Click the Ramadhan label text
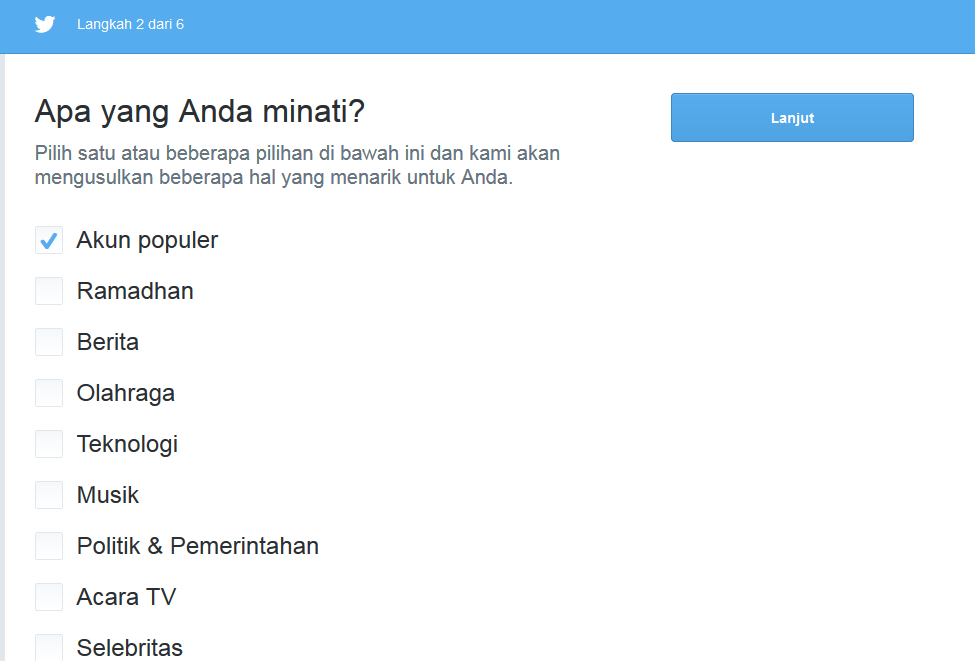Screen dimensions: 975x661 (x=135, y=291)
